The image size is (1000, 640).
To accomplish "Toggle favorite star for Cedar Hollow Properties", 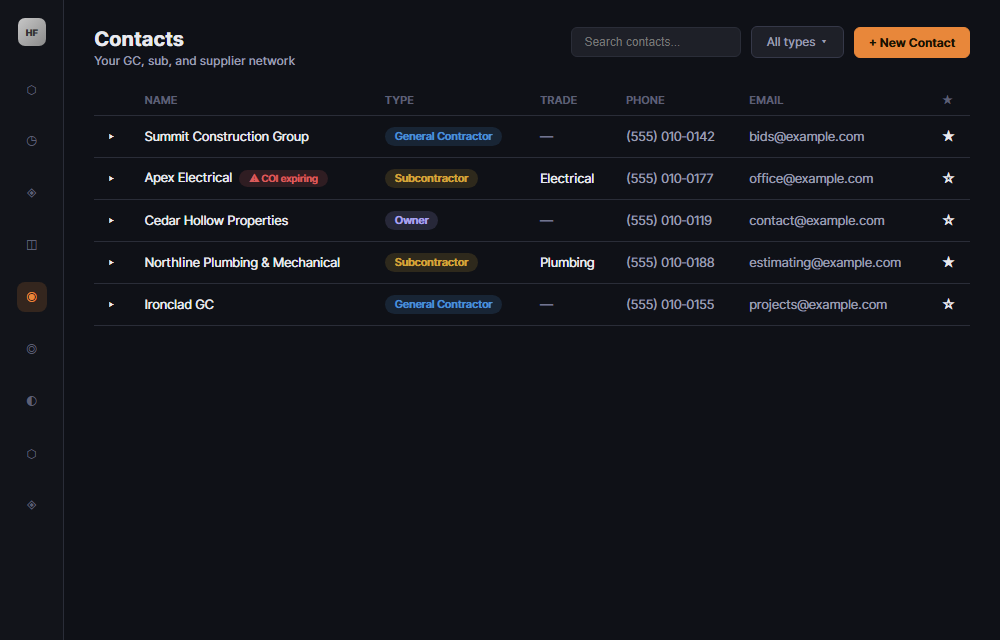I will 948,220.
